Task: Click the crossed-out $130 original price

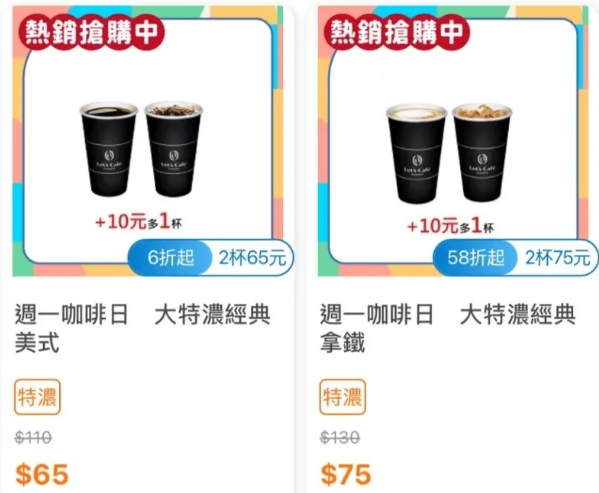Action: [340, 437]
